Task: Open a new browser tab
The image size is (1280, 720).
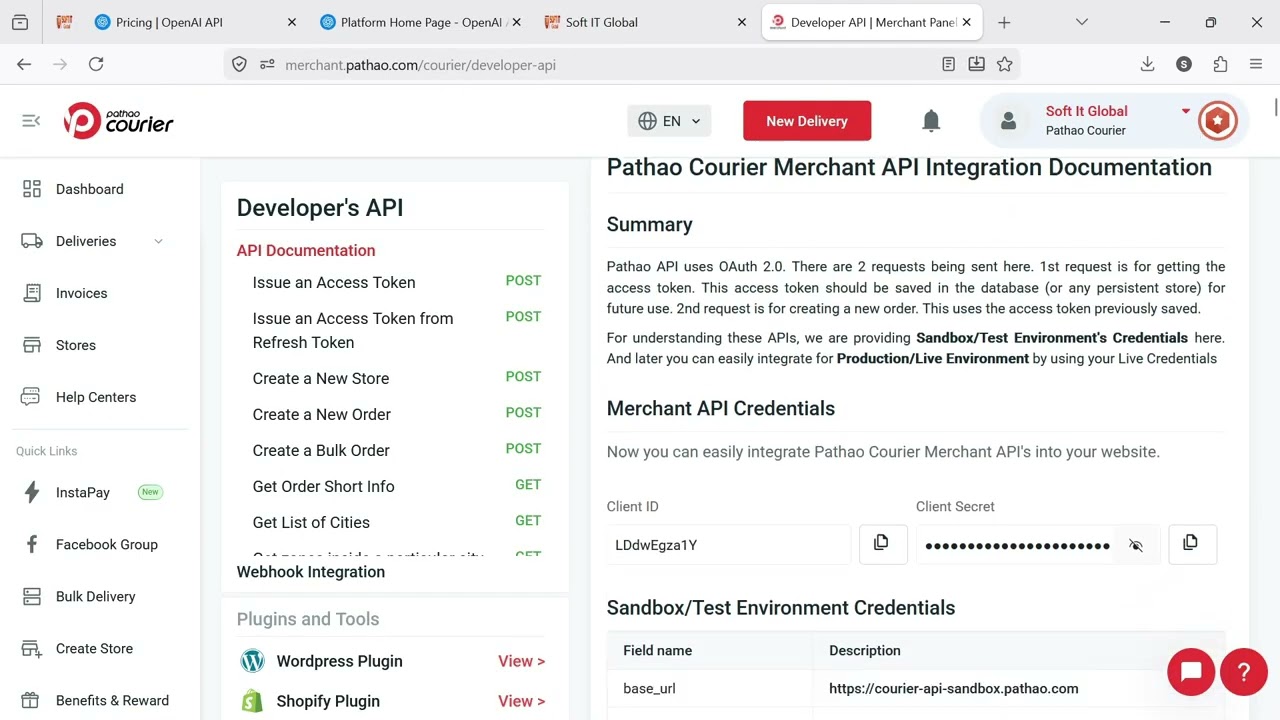Action: click(1004, 22)
